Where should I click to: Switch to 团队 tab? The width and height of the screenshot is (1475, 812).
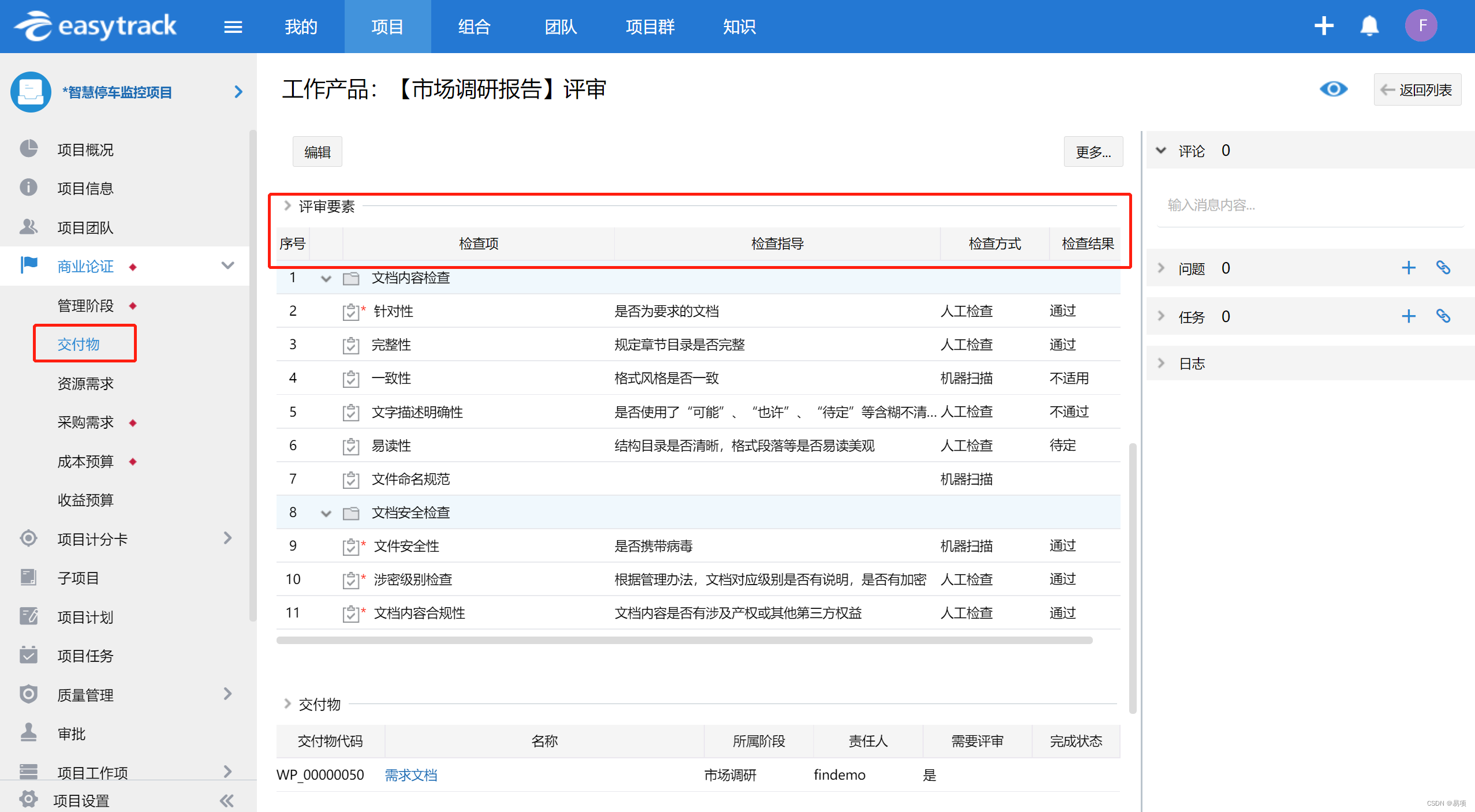(x=561, y=27)
